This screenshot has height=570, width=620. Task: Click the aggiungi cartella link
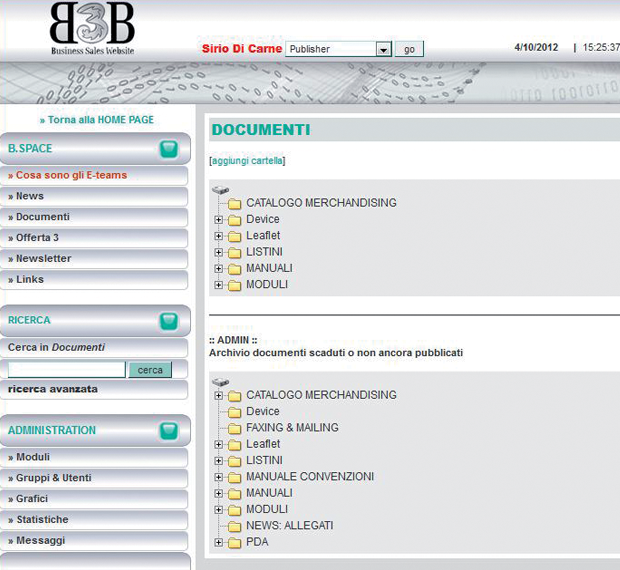tap(247, 161)
